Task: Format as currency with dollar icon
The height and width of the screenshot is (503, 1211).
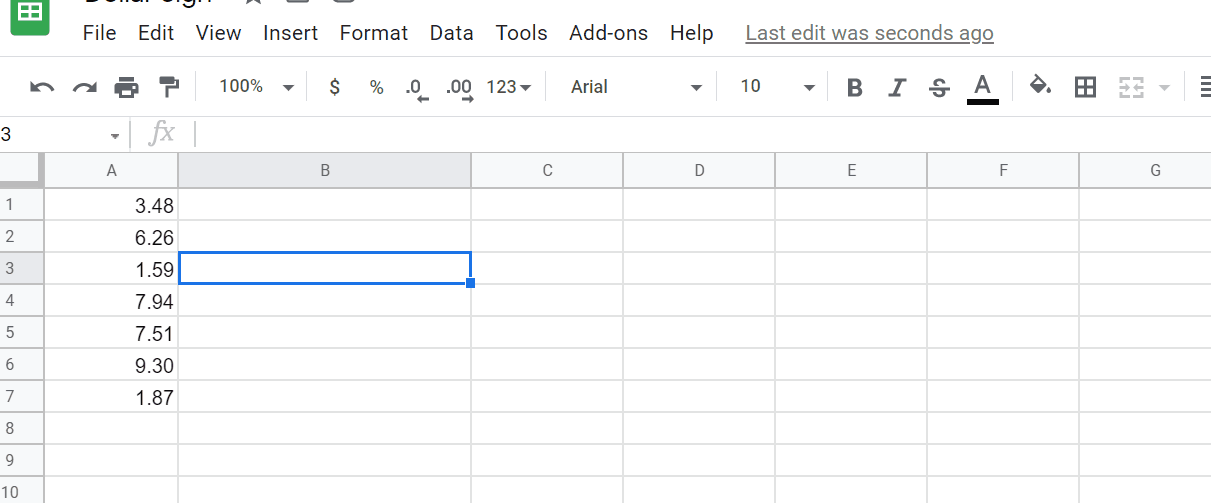Action: 335,88
